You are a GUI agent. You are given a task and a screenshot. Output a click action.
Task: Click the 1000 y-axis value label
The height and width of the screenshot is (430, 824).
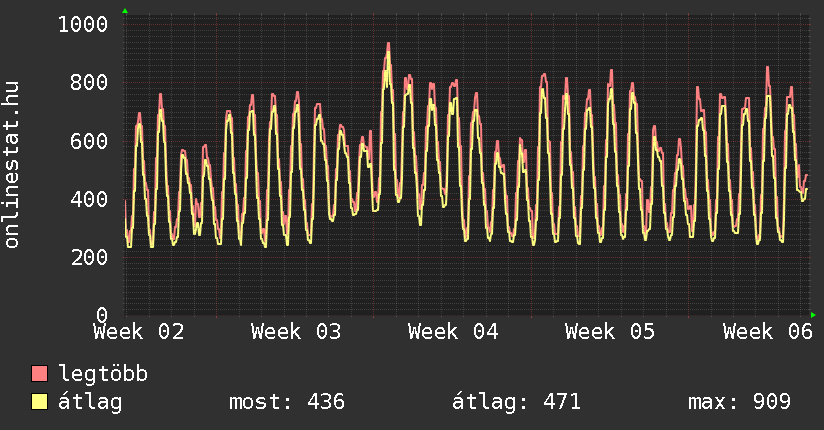pyautogui.click(x=83, y=24)
